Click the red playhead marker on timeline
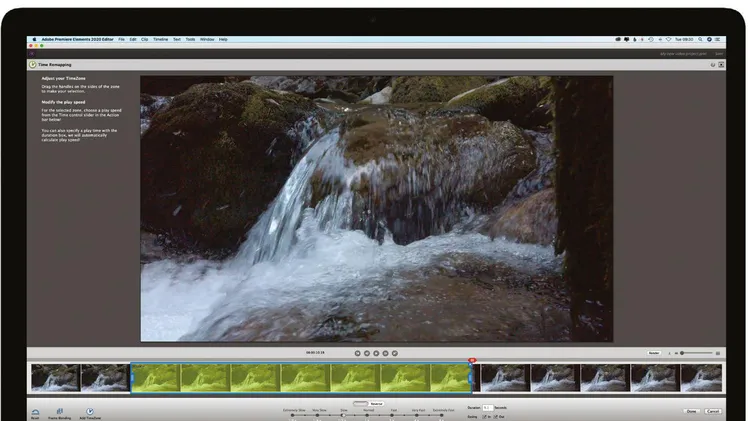This screenshot has width=750, height=421. point(472,360)
